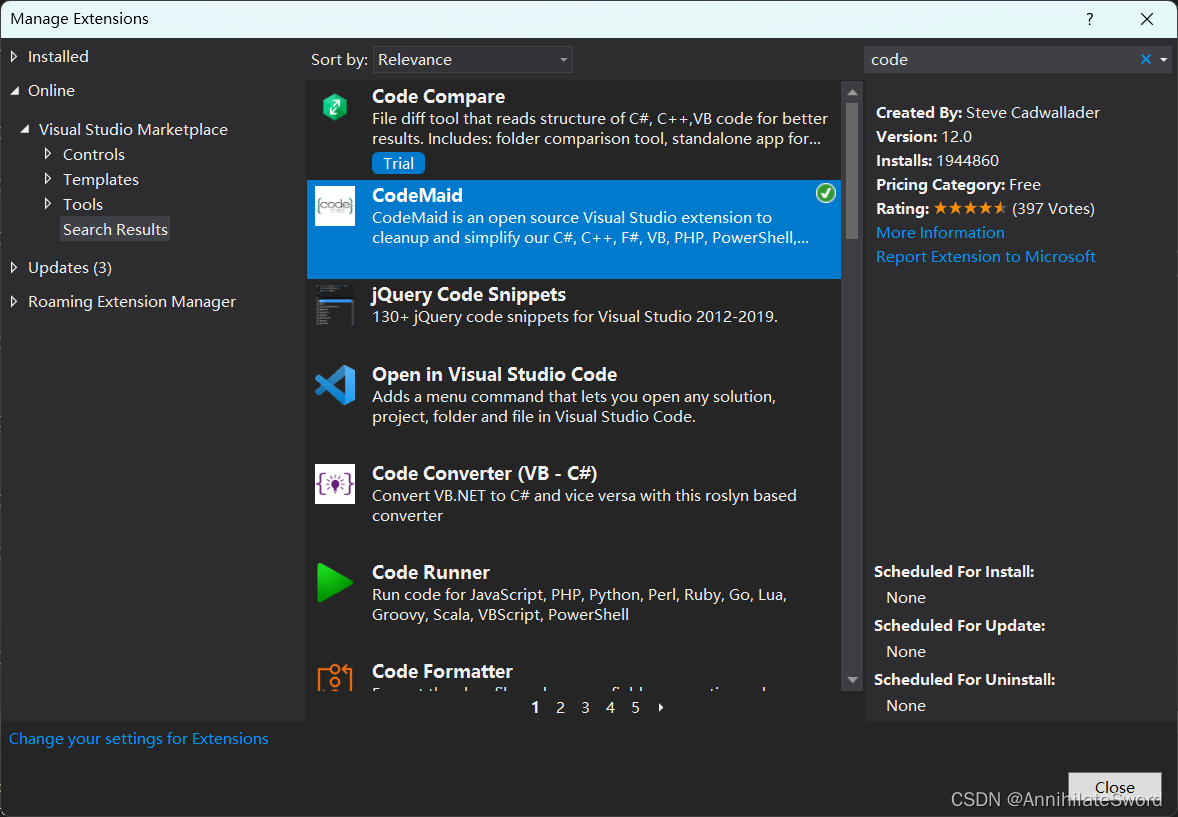Image resolution: width=1178 pixels, height=817 pixels.
Task: Click the Code Compare extension icon
Action: pyautogui.click(x=335, y=106)
